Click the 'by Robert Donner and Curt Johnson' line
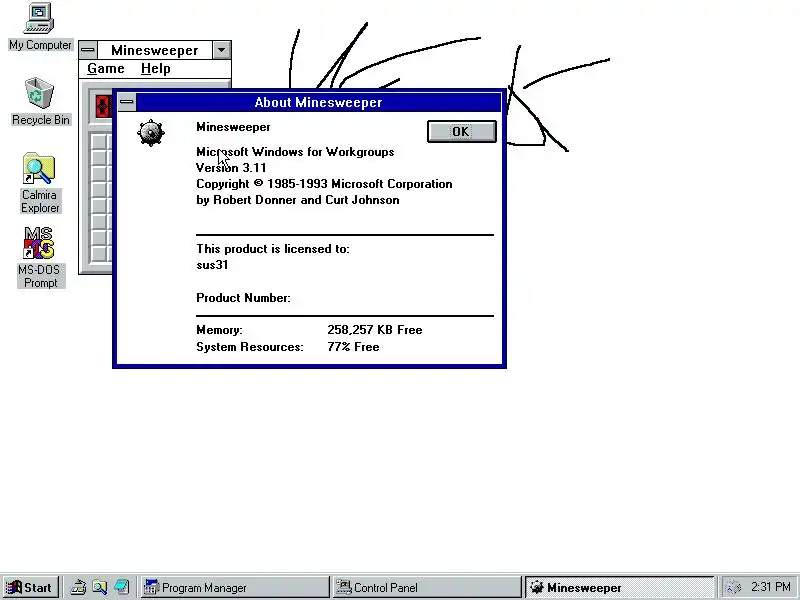This screenshot has width=800, height=600. pos(298,200)
